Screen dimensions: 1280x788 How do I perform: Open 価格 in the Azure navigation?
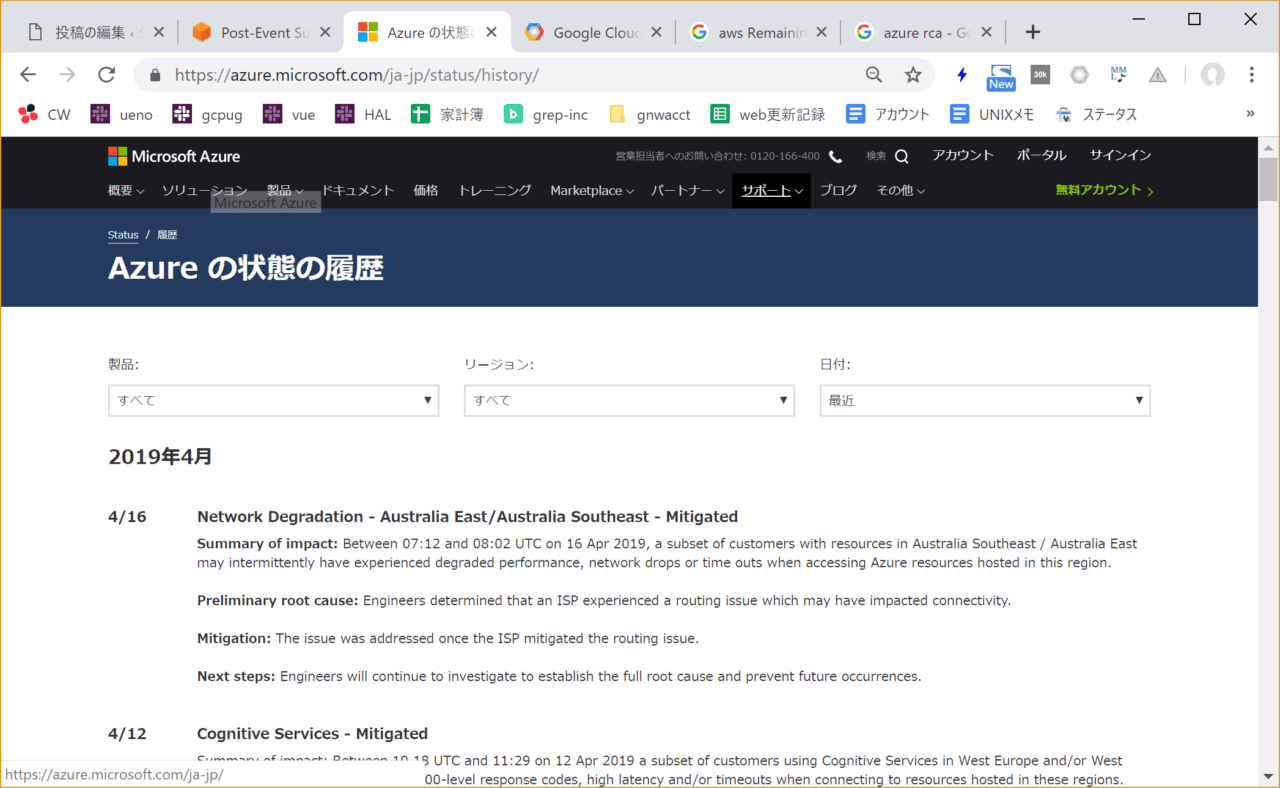[x=426, y=190]
